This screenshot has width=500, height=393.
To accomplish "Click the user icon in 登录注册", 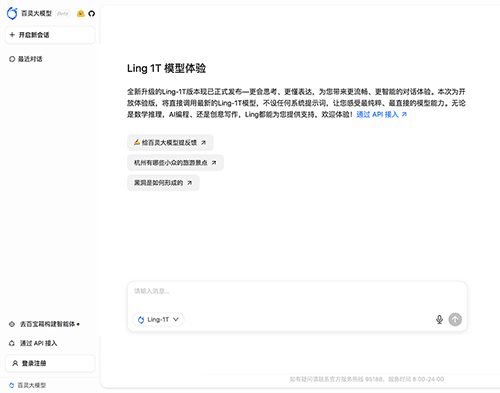I will [x=15, y=363].
